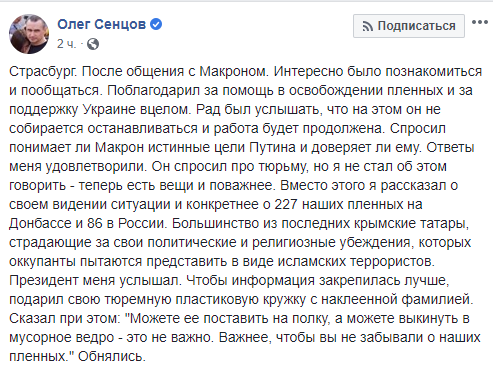Click the number "227" in the post
The image size is (493, 370).
[x=286, y=204]
